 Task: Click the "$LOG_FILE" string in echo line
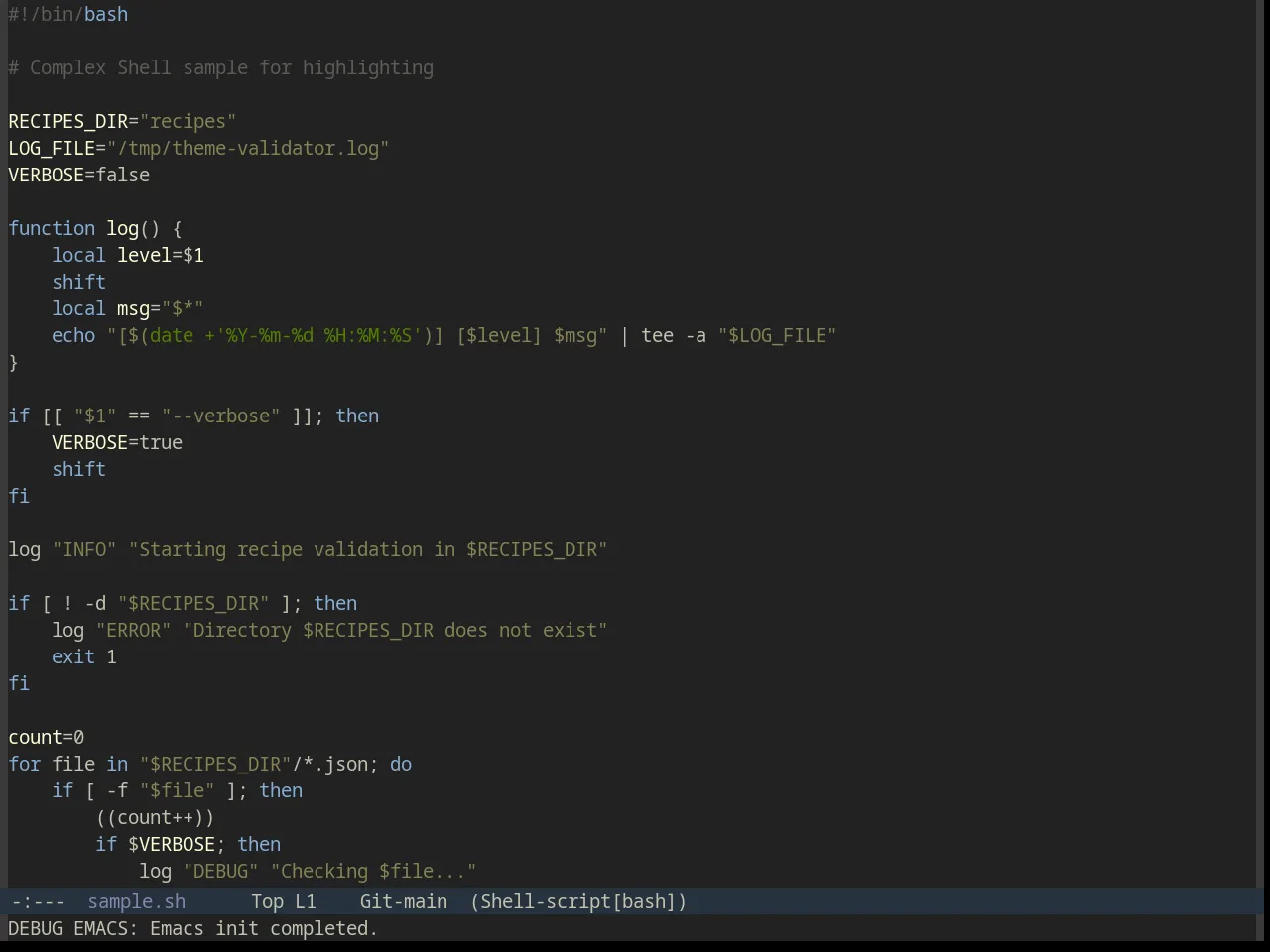[777, 335]
